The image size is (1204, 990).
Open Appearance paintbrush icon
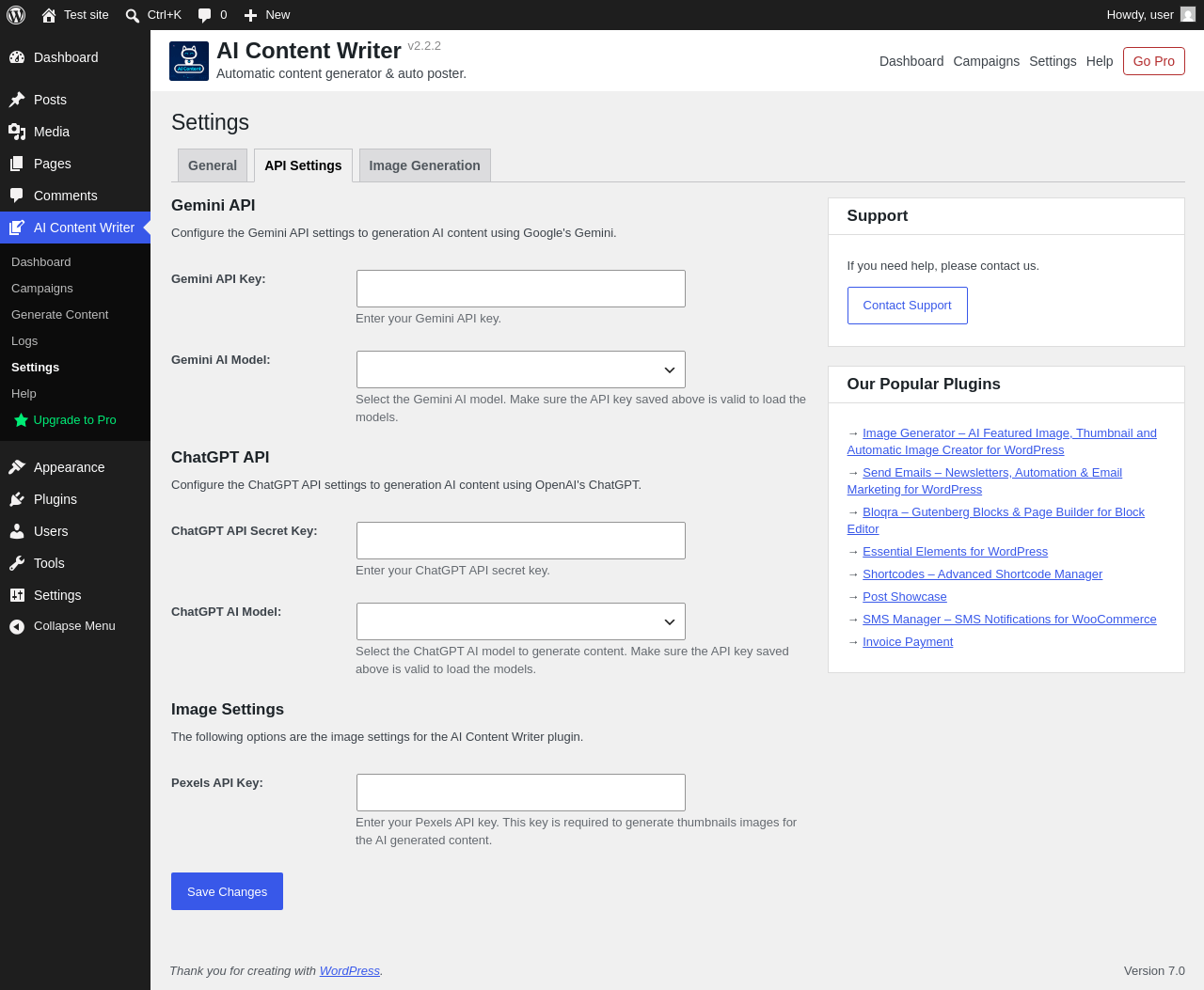(x=17, y=467)
